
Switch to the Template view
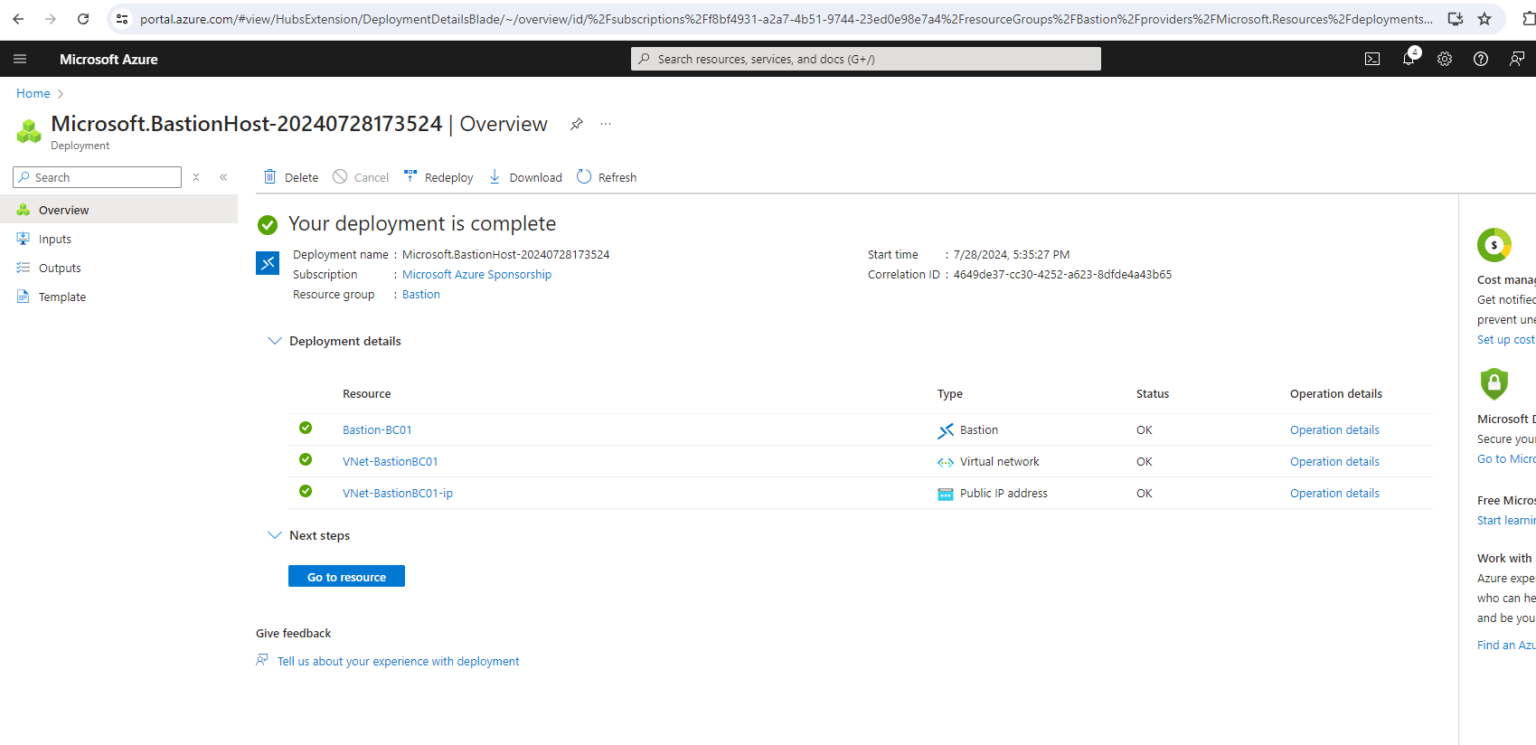[x=61, y=296]
